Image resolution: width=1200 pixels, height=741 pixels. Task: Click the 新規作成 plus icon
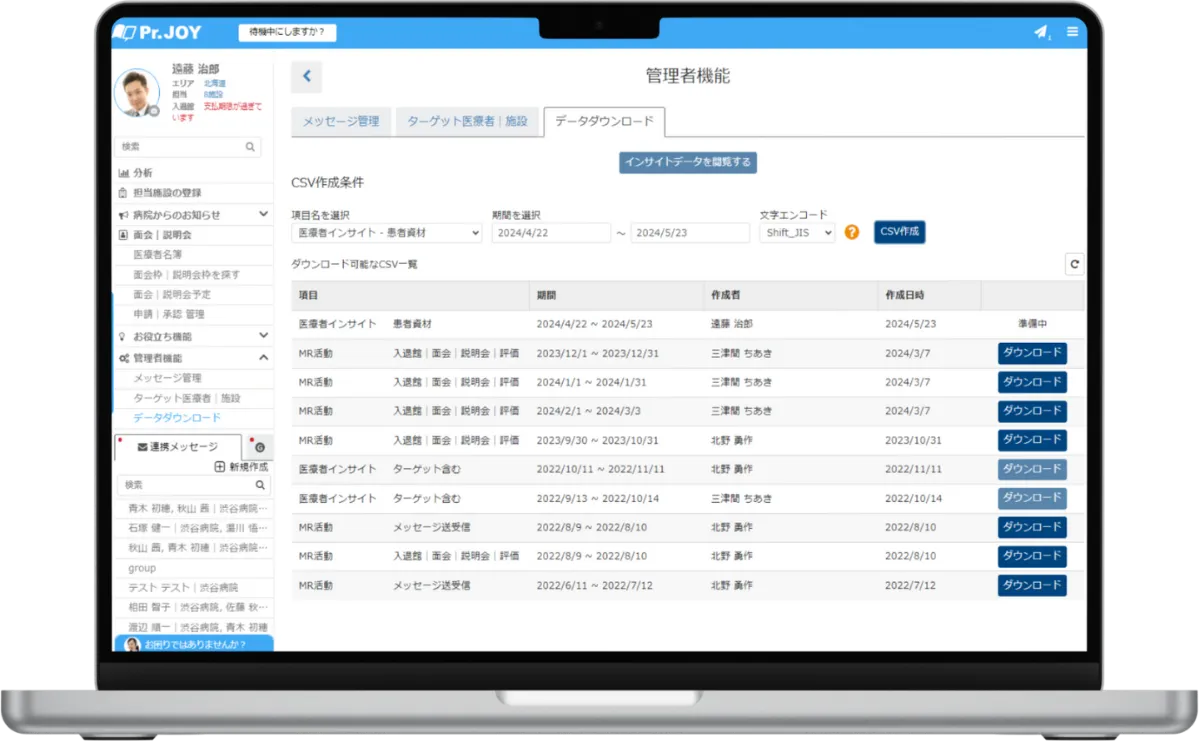point(220,467)
